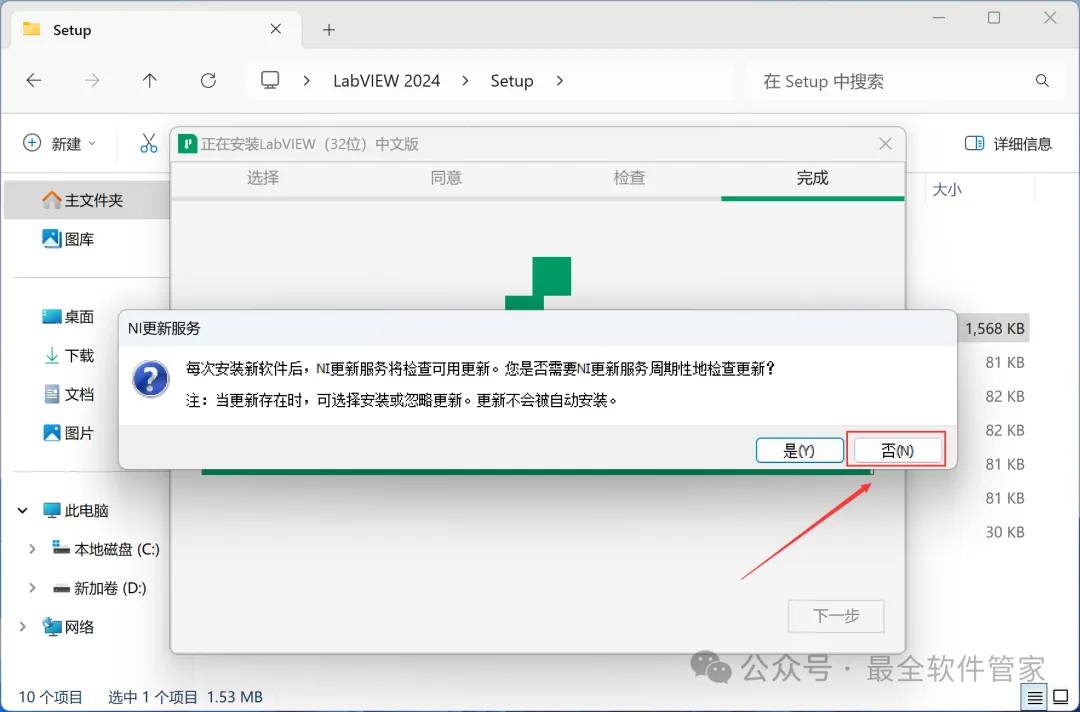Switch to details list view icon
This screenshot has height=712, width=1080.
click(x=1035, y=698)
